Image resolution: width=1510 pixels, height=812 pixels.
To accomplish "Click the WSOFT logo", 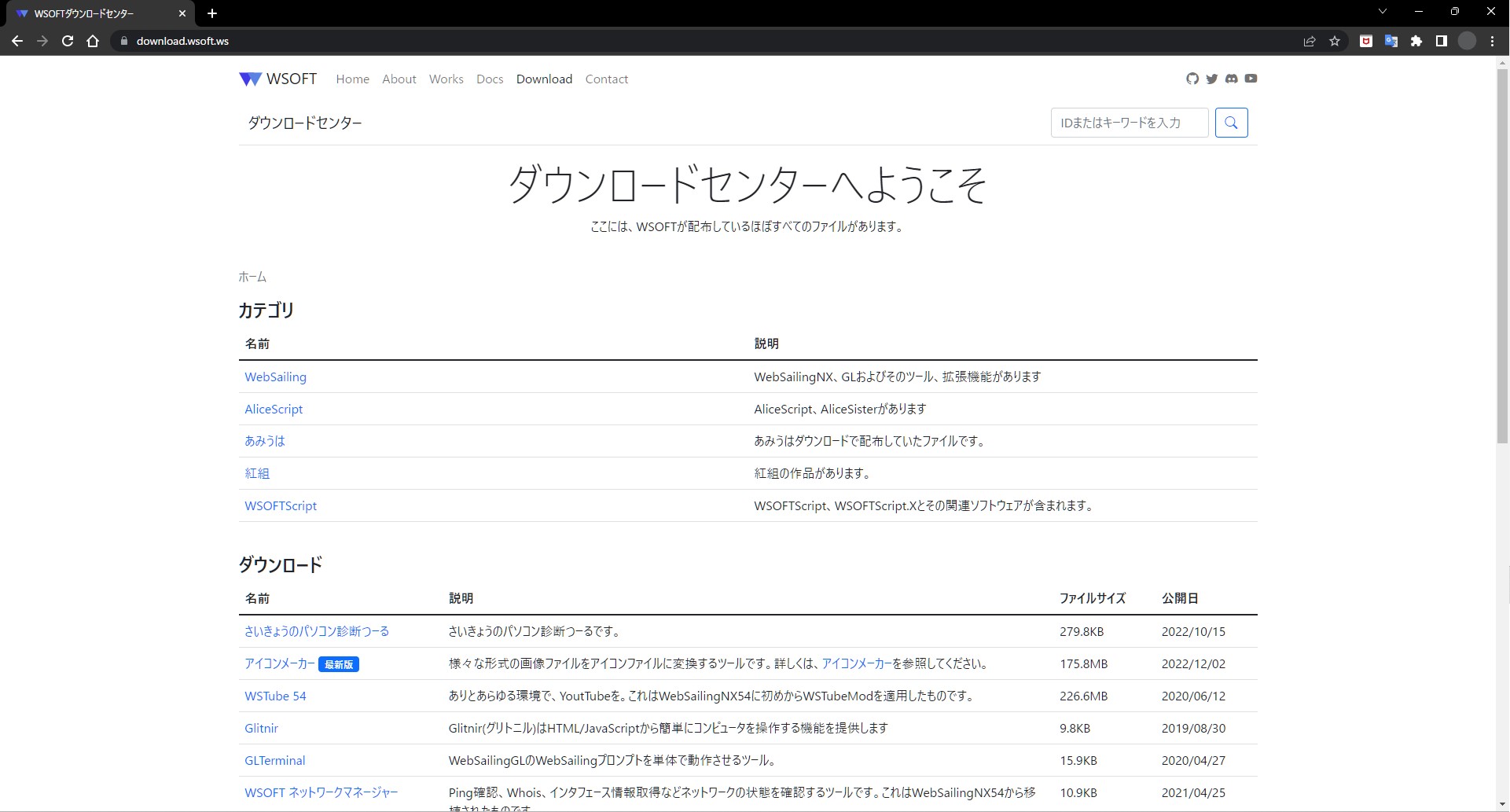I will tap(277, 79).
